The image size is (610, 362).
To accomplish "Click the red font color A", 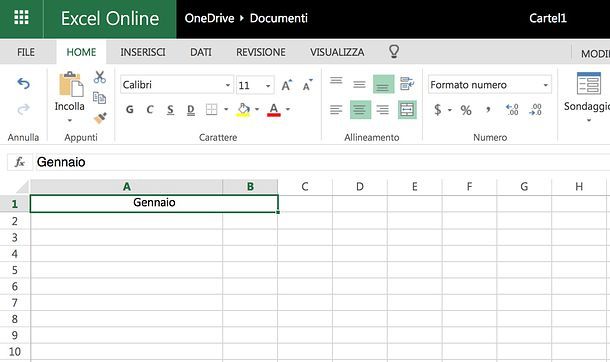I will (274, 110).
